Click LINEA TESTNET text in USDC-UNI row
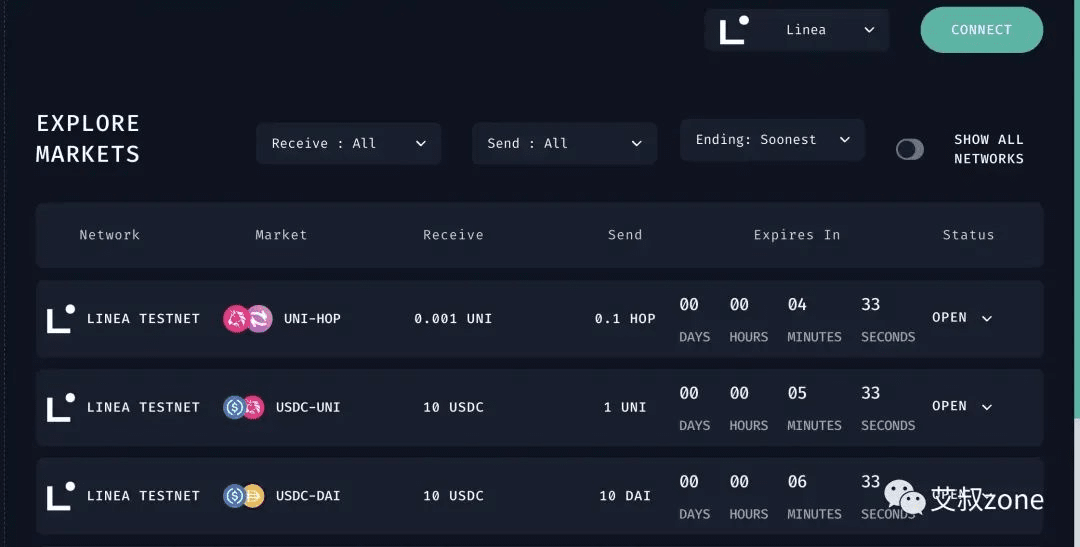Viewport: 1080px width, 547px height. [143, 407]
